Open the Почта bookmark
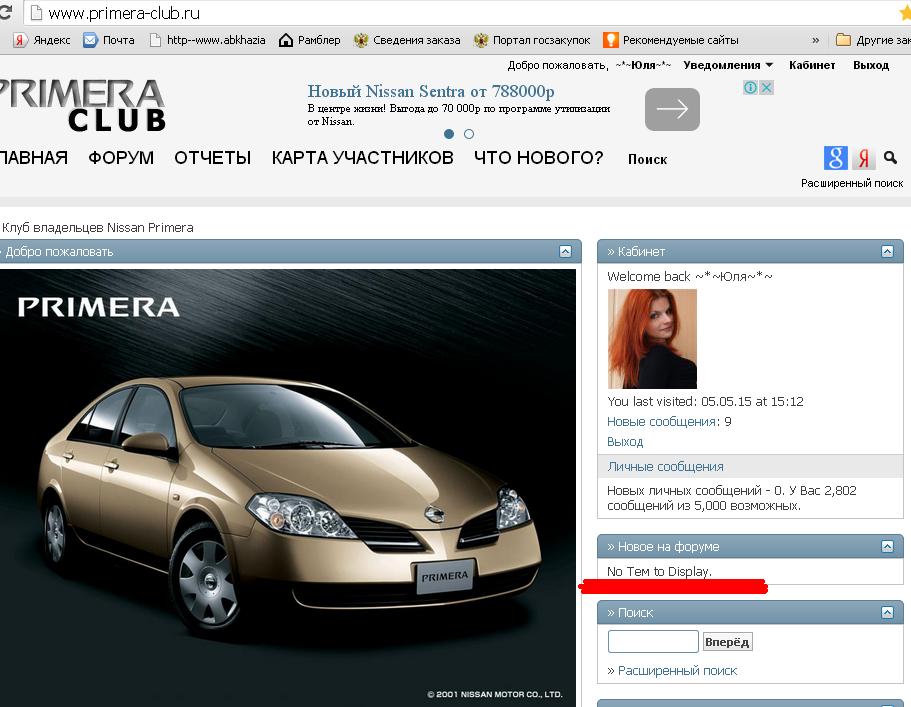911x707 pixels. click(109, 40)
